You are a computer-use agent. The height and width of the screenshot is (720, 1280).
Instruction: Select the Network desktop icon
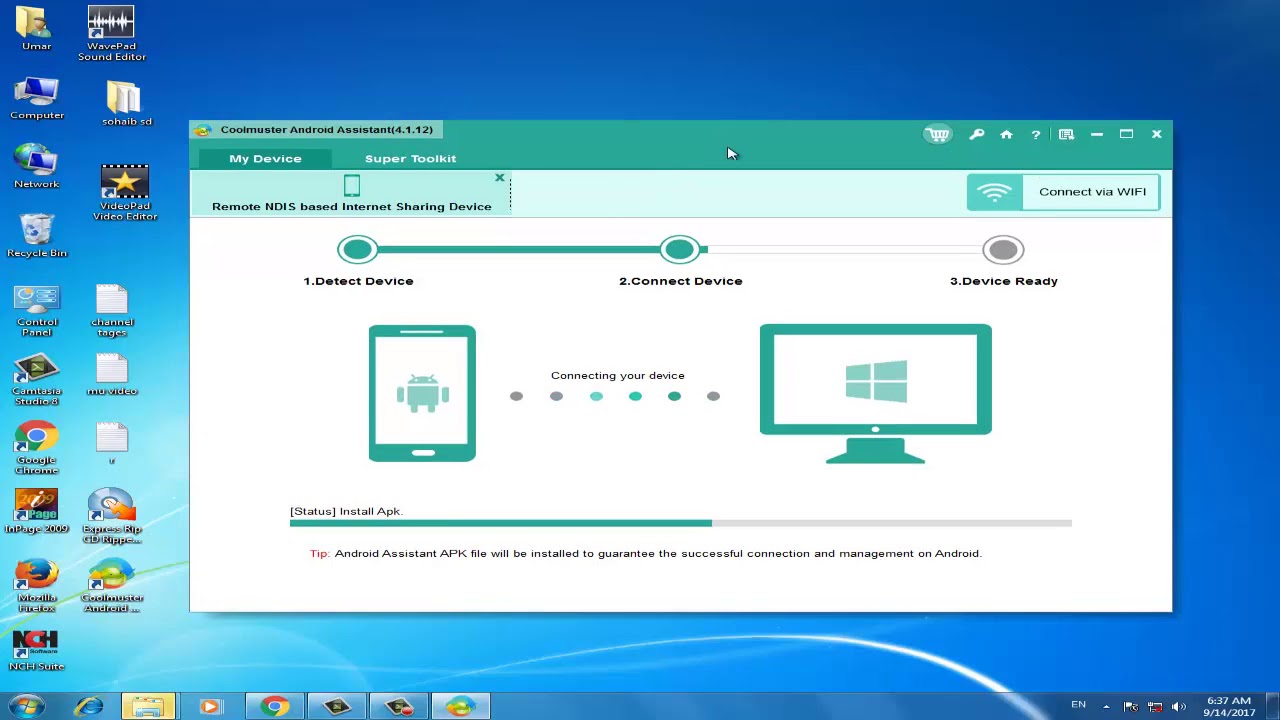(36, 166)
